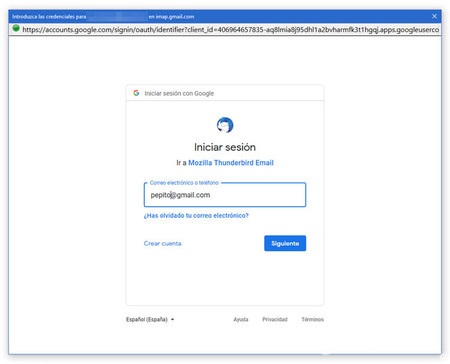Click the Iniciar sesión con Google text

point(179,93)
